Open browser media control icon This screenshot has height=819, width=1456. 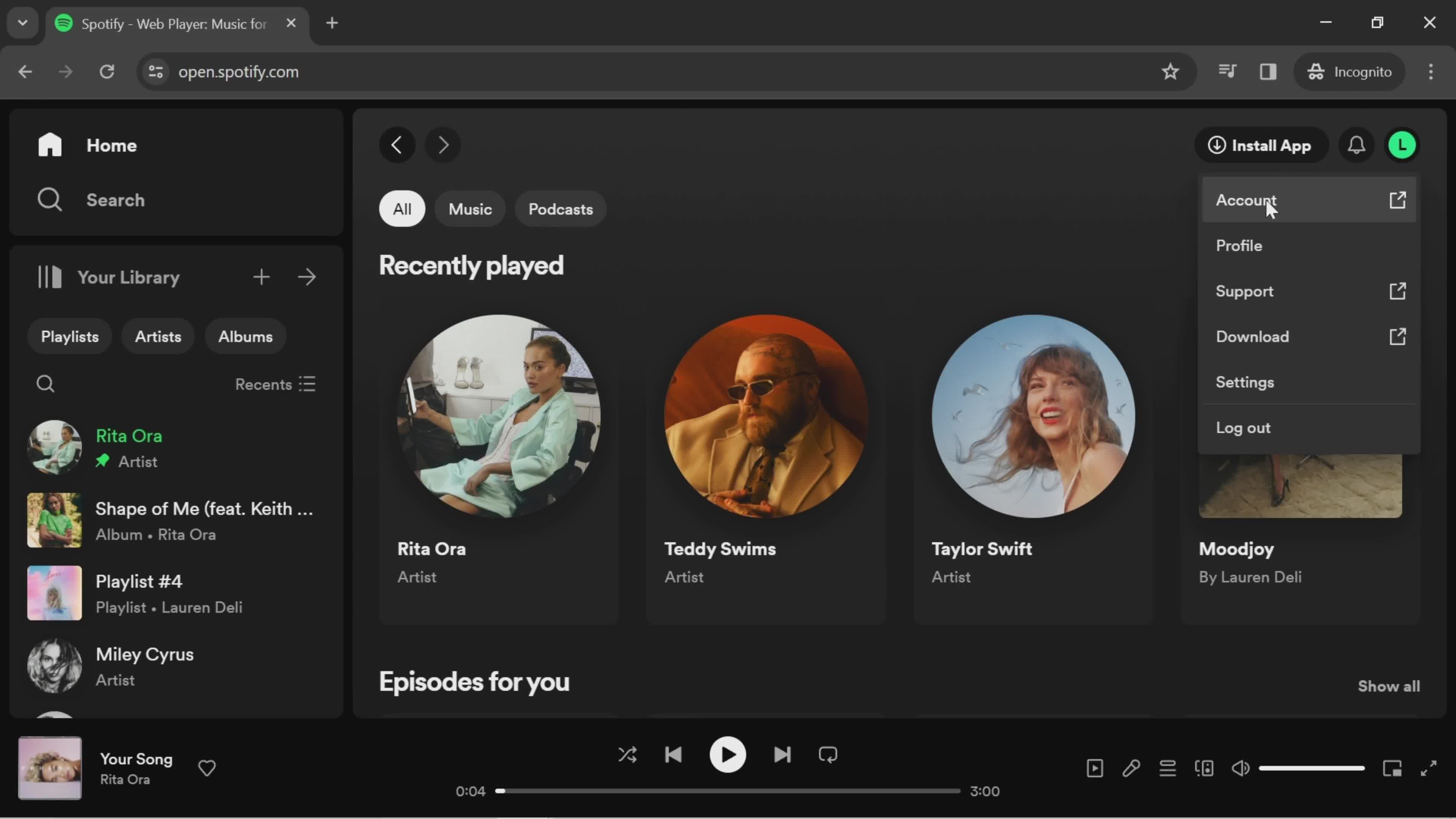pyautogui.click(x=1227, y=72)
